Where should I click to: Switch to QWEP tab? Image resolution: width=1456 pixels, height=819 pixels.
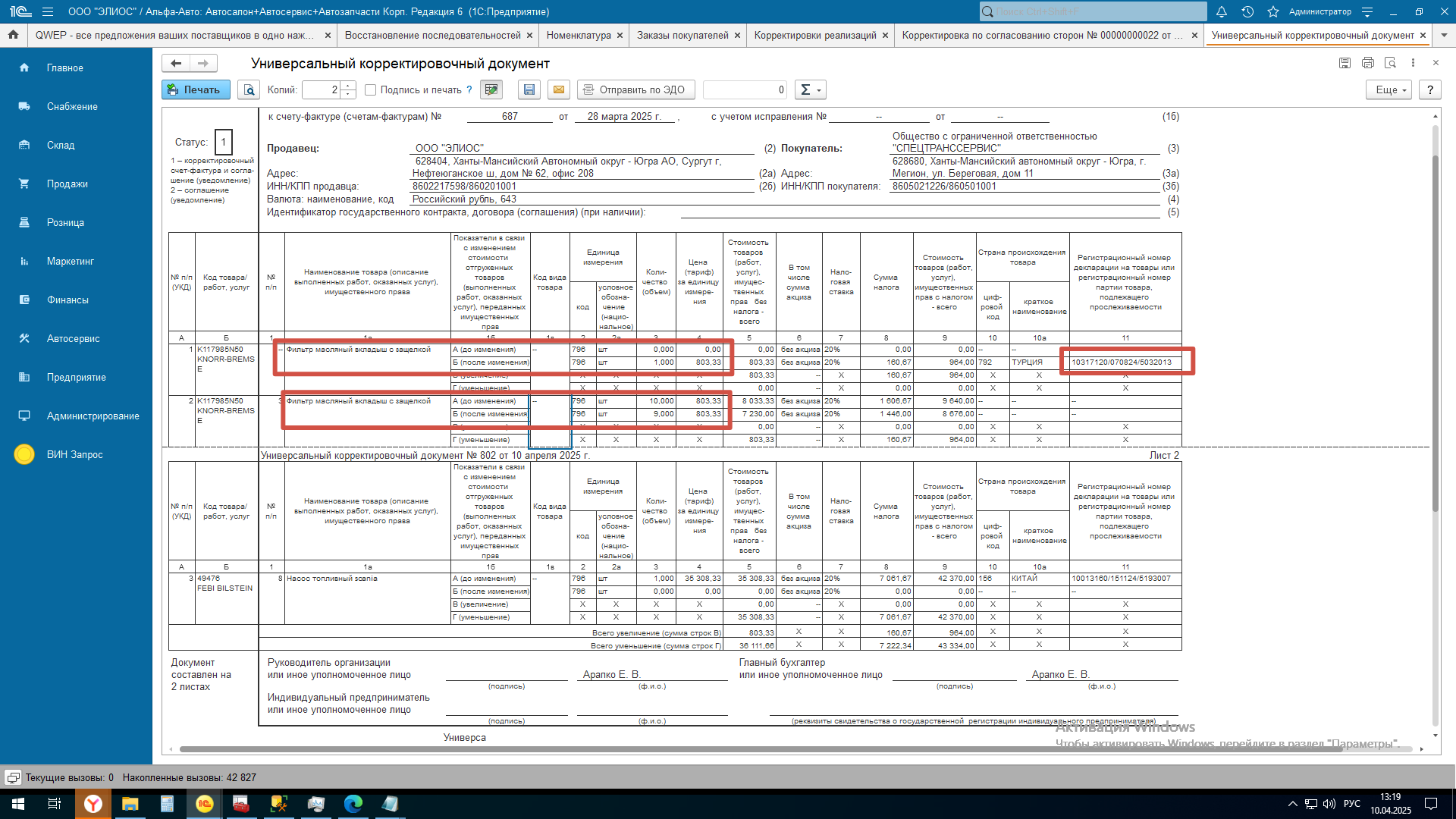174,35
